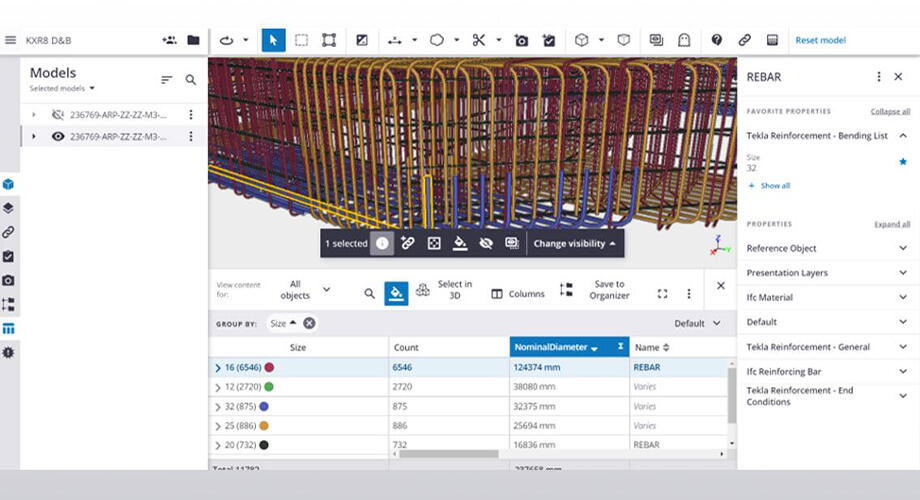Open the settings gear in sidebar
This screenshot has height=500, width=920.
(8, 353)
